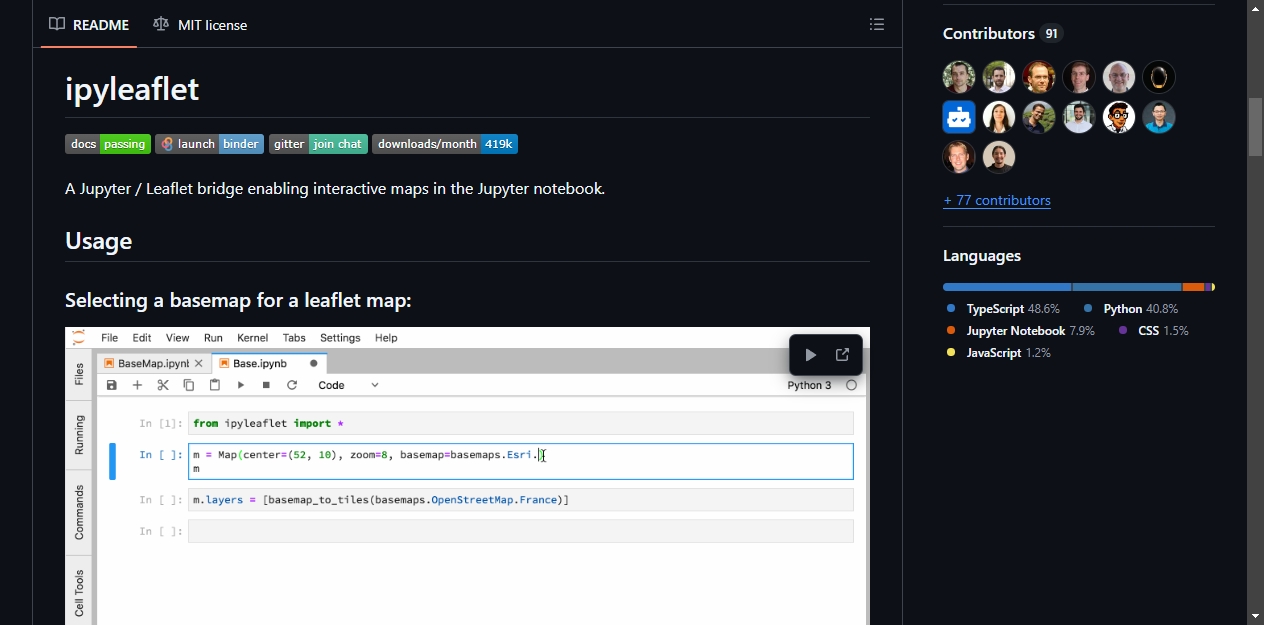The width and height of the screenshot is (1264, 625).
Task: Open the Files sidebar panel
Action: 79,375
